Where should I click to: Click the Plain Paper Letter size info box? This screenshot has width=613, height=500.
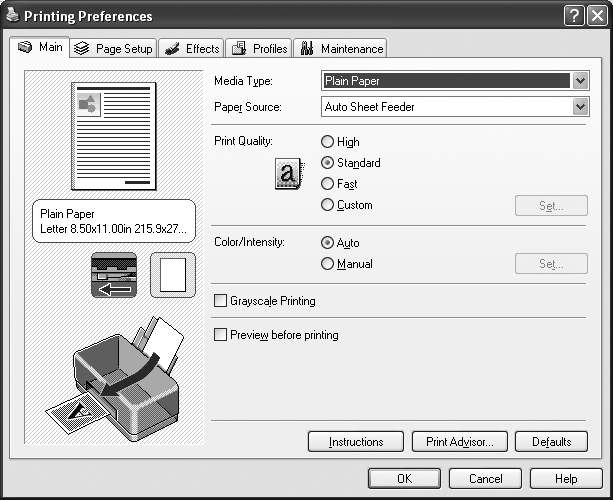point(114,221)
